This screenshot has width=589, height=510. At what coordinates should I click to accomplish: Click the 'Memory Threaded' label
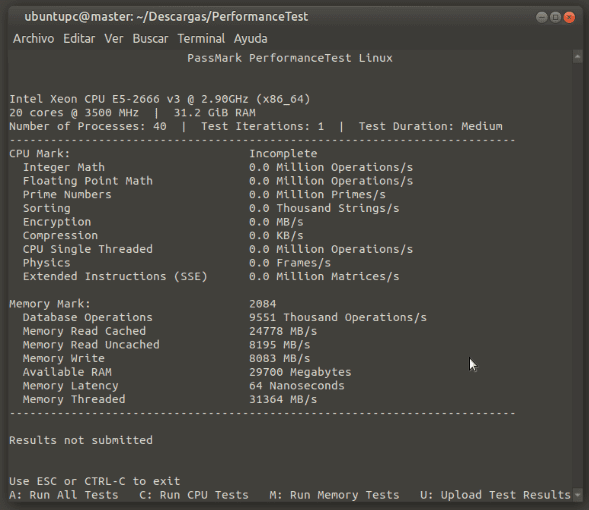[74, 400]
